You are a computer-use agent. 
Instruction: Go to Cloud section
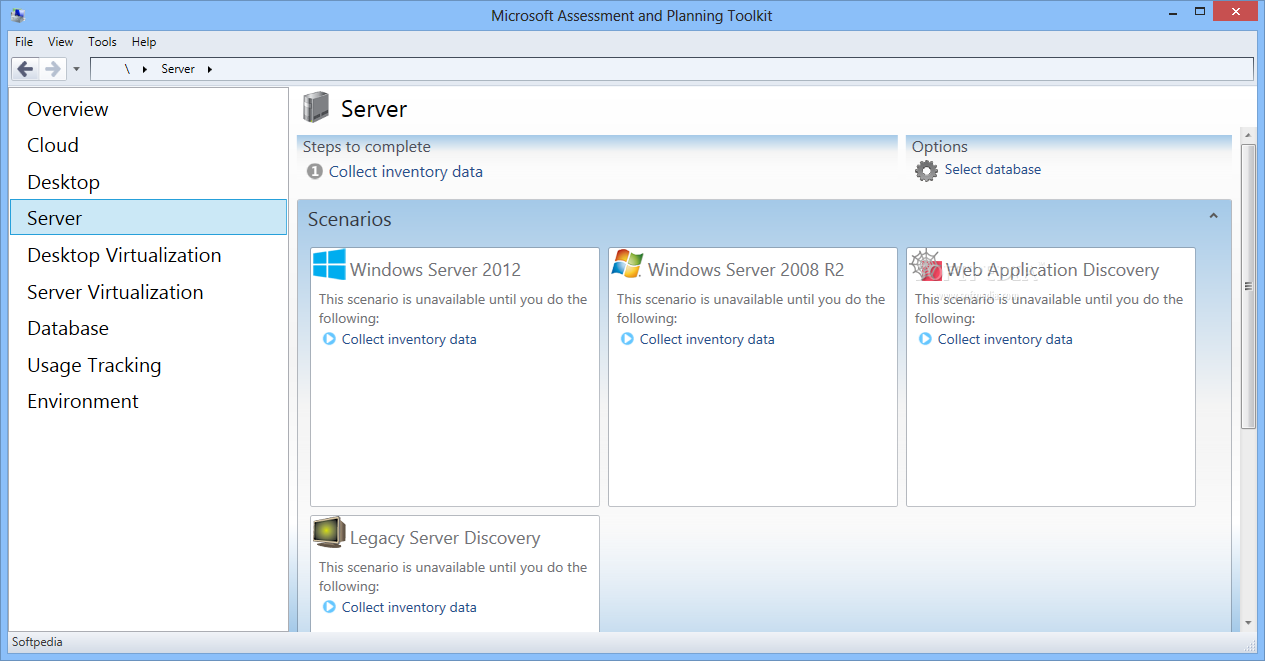click(148, 145)
